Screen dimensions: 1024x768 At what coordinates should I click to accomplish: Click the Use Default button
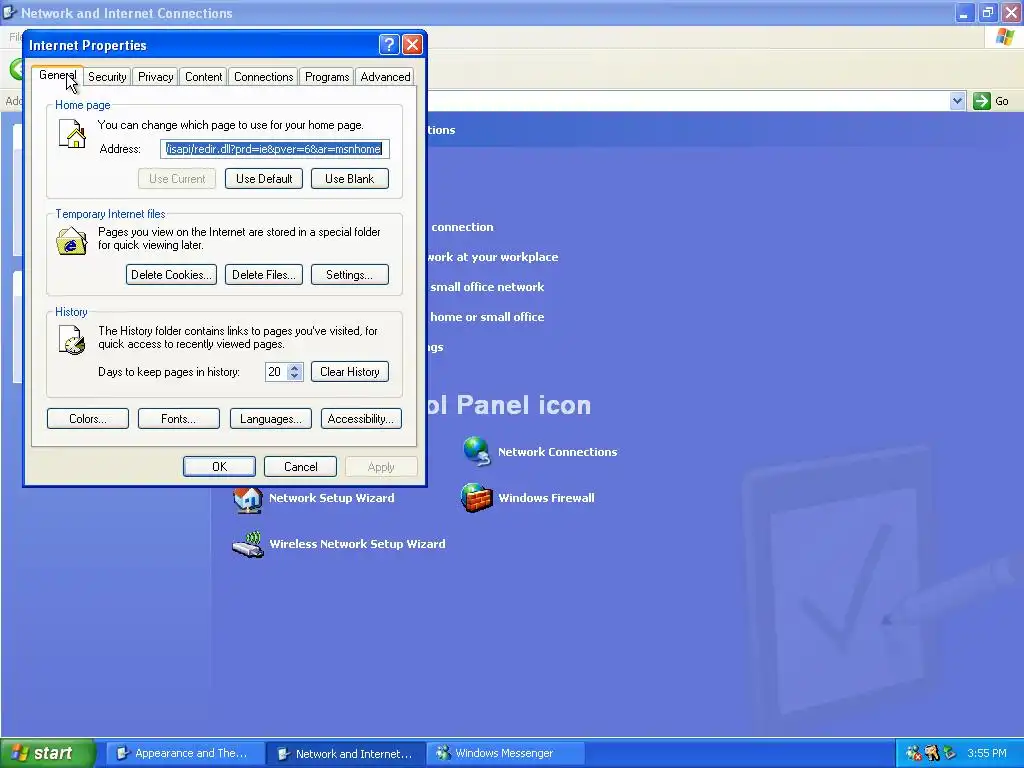pos(264,179)
